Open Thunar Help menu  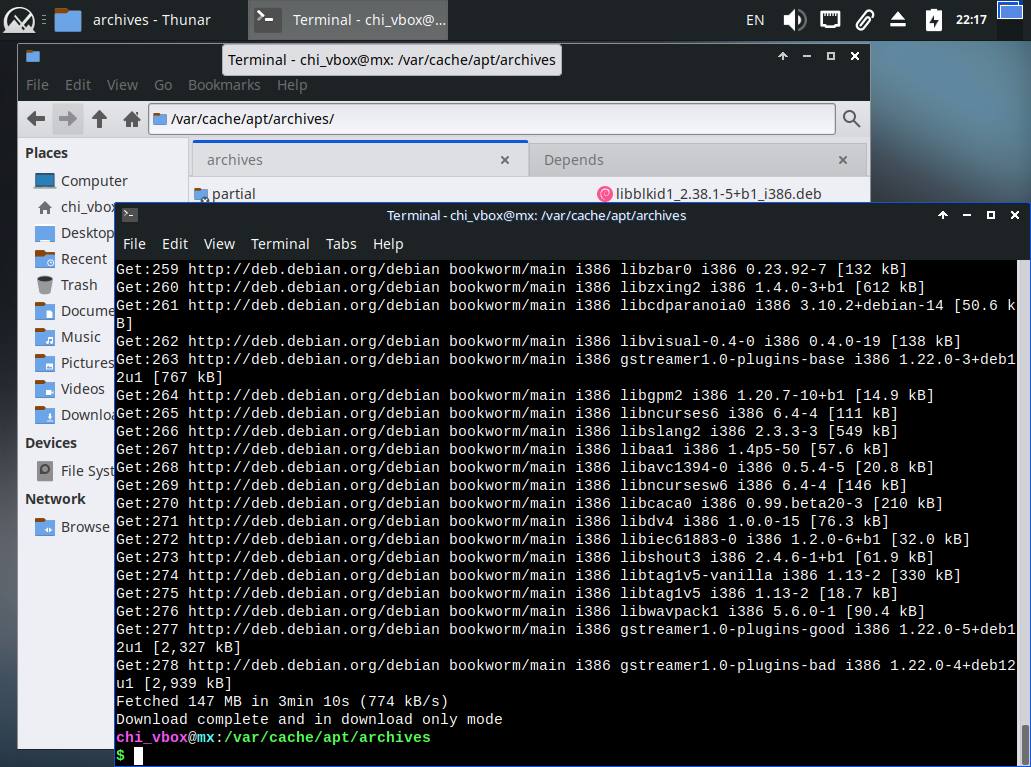pyautogui.click(x=292, y=85)
